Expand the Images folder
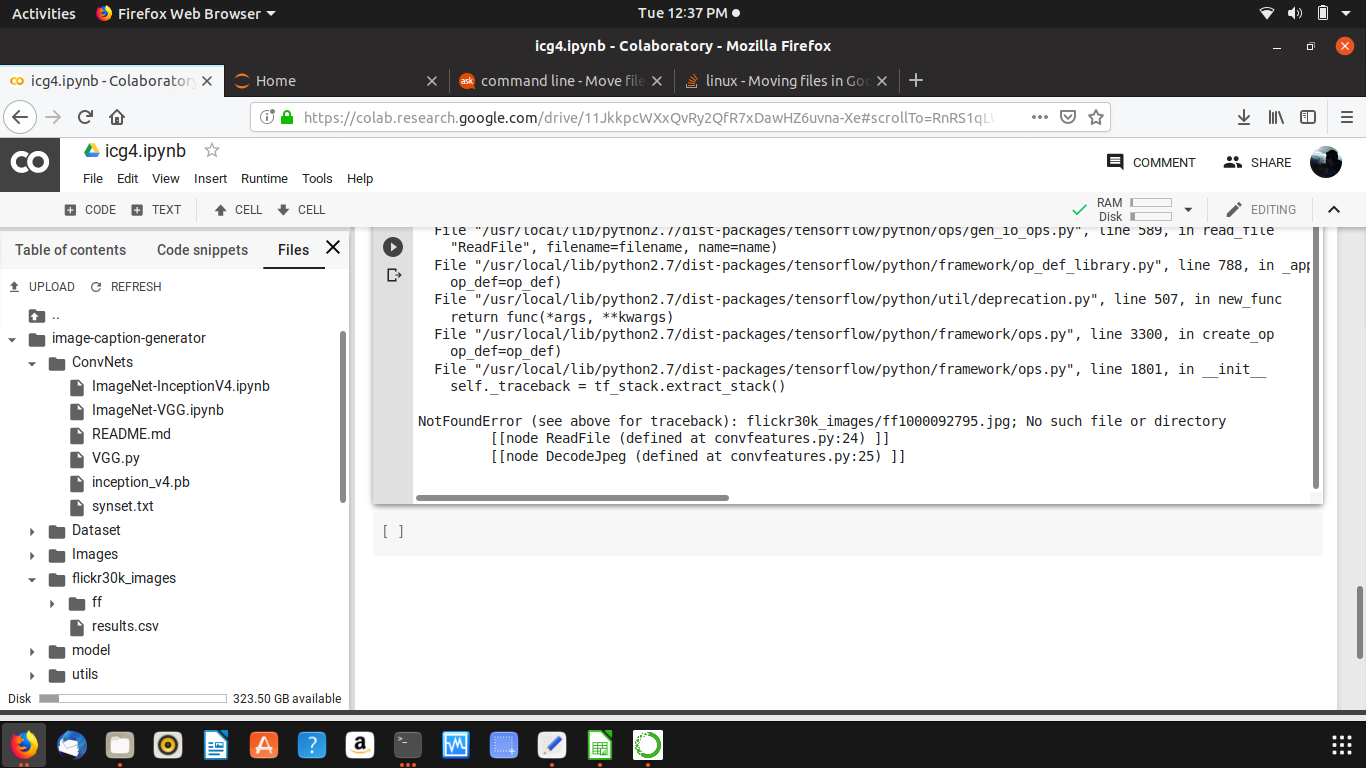This screenshot has width=1366, height=768. (33, 555)
